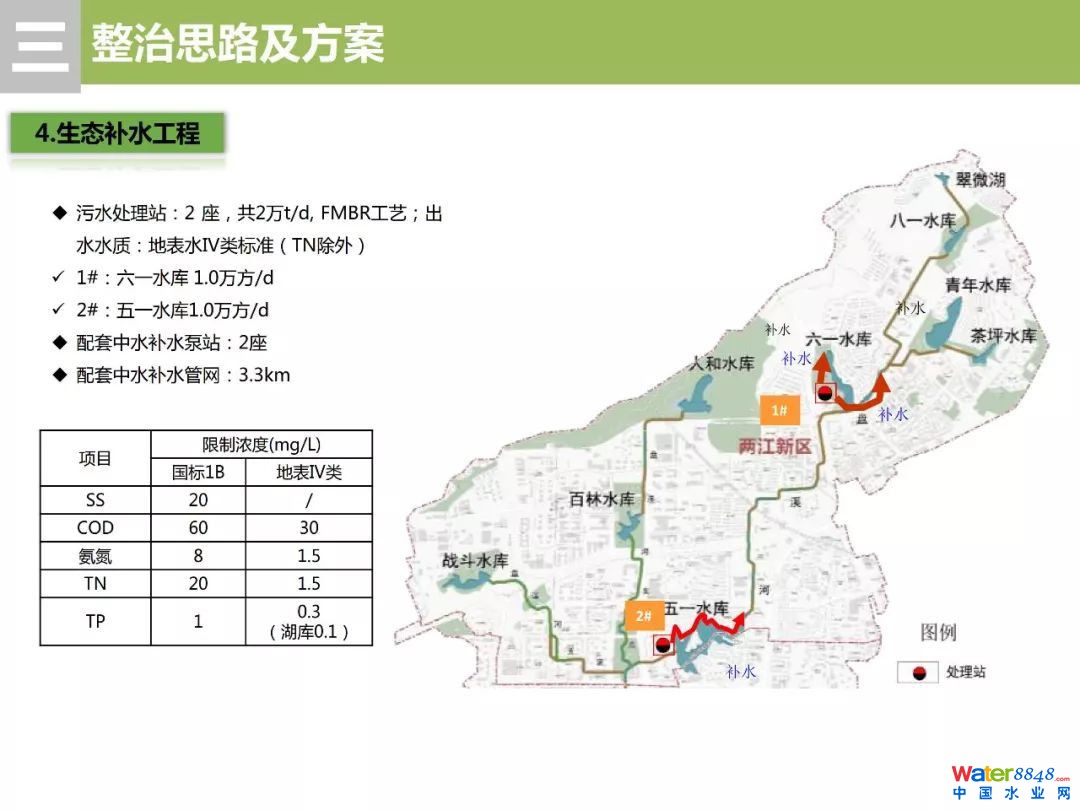1080x810 pixels.
Task: Click the 4.生态补水工程 section heading
Action: click(117, 133)
